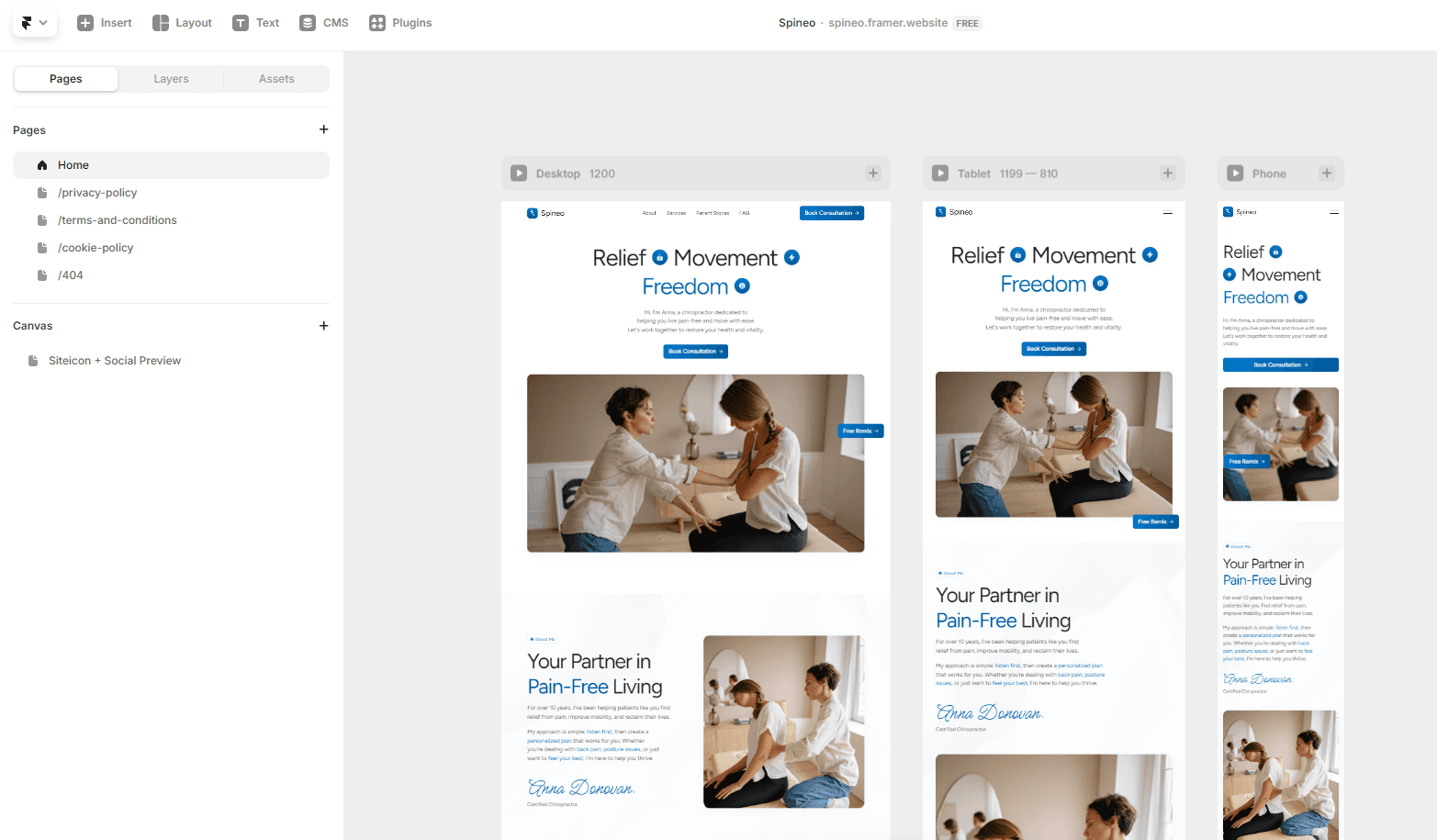Open the Framer main menu dropdown
Screen dimensions: 1437x840
tap(35, 23)
